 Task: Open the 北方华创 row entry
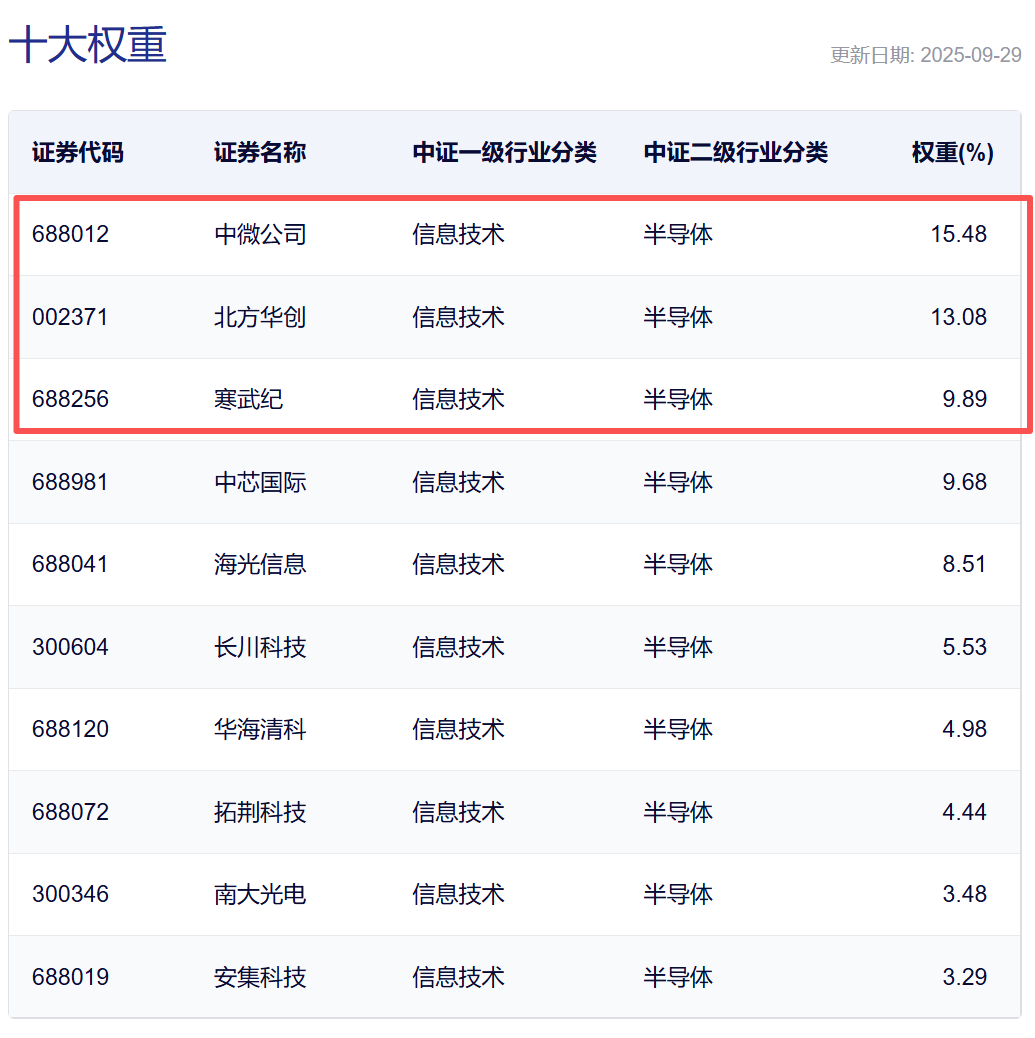260,318
